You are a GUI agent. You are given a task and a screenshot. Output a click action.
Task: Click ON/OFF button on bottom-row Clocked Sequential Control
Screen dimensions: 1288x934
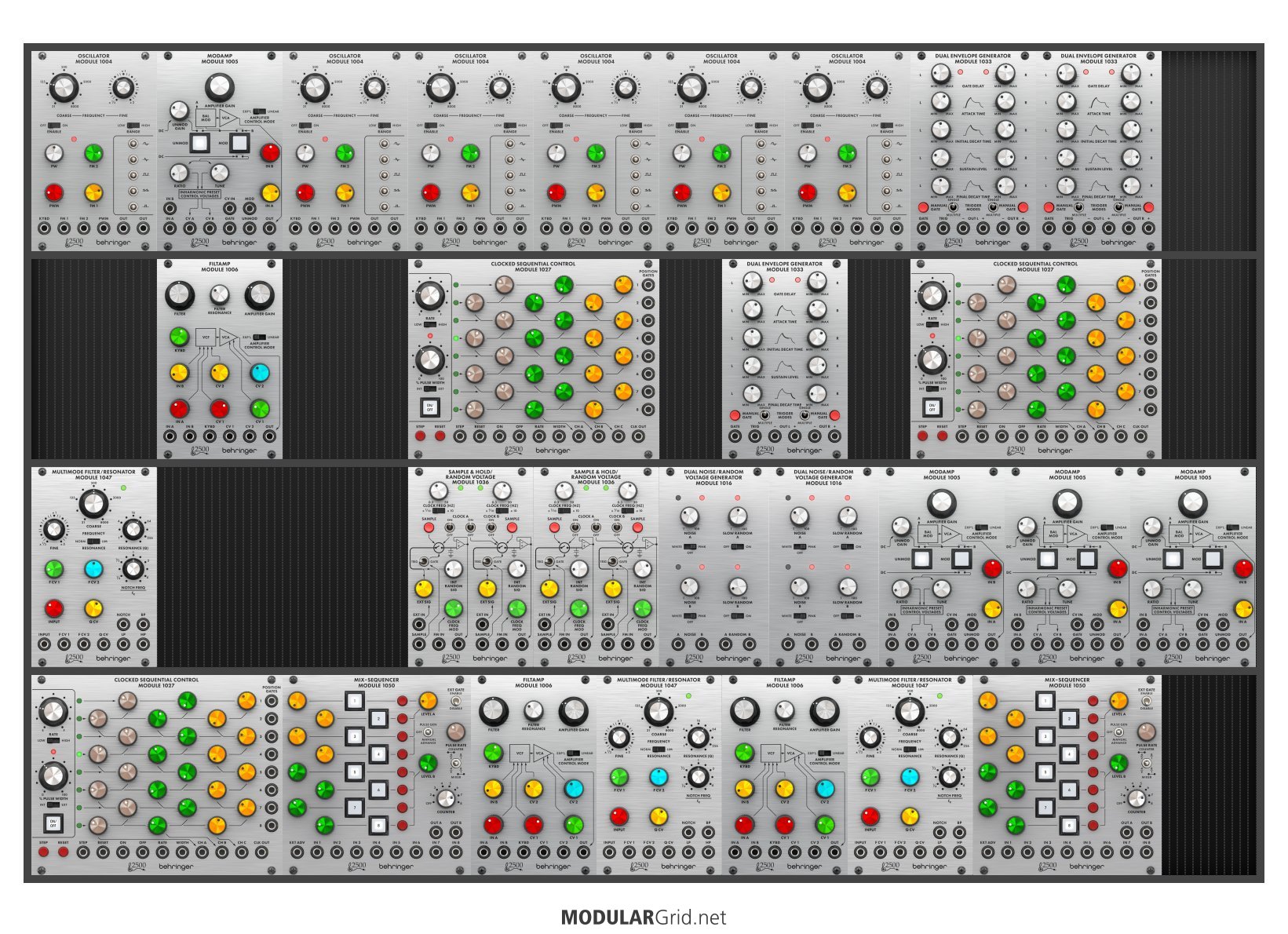(53, 823)
